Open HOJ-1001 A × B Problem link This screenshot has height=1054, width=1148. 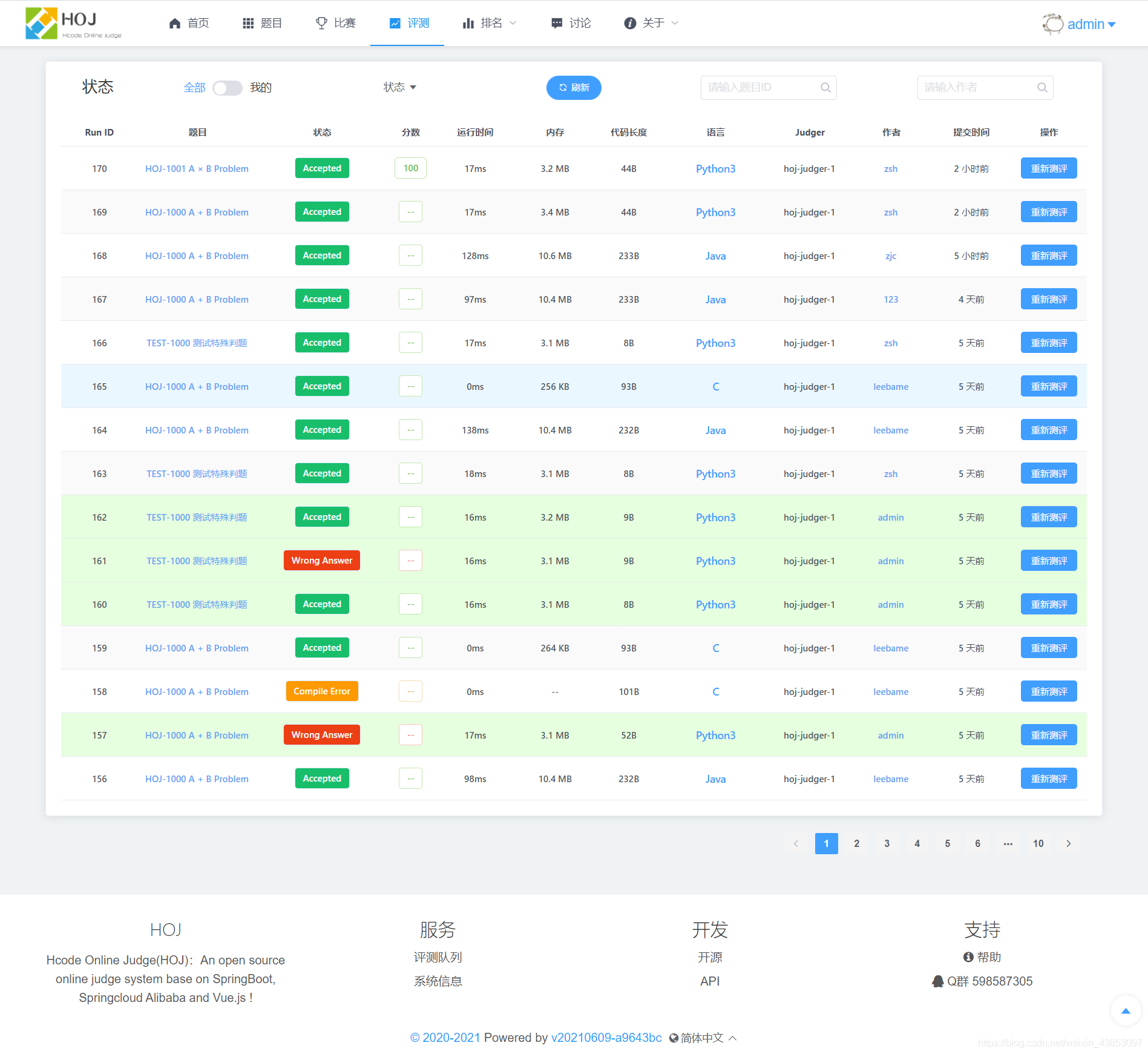[x=197, y=169]
